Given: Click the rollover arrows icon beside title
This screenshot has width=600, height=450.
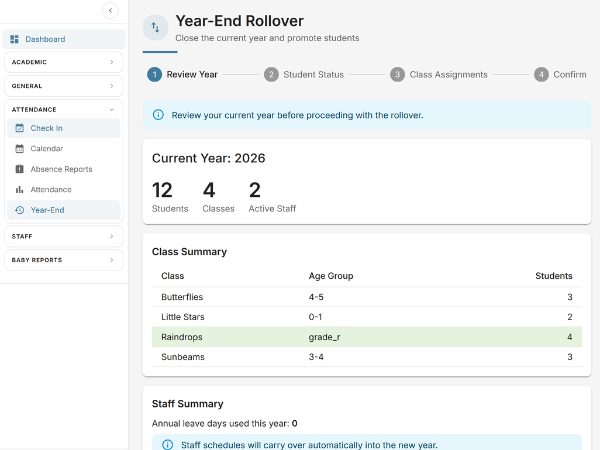Looking at the screenshot, I should [155, 27].
